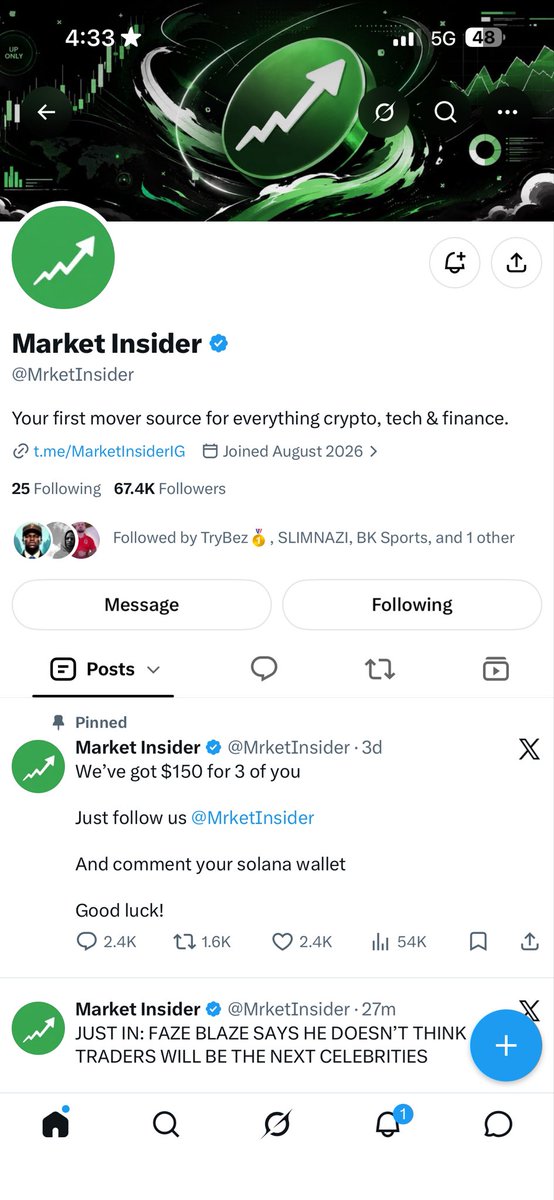Tap the back arrow in the header

coord(46,112)
